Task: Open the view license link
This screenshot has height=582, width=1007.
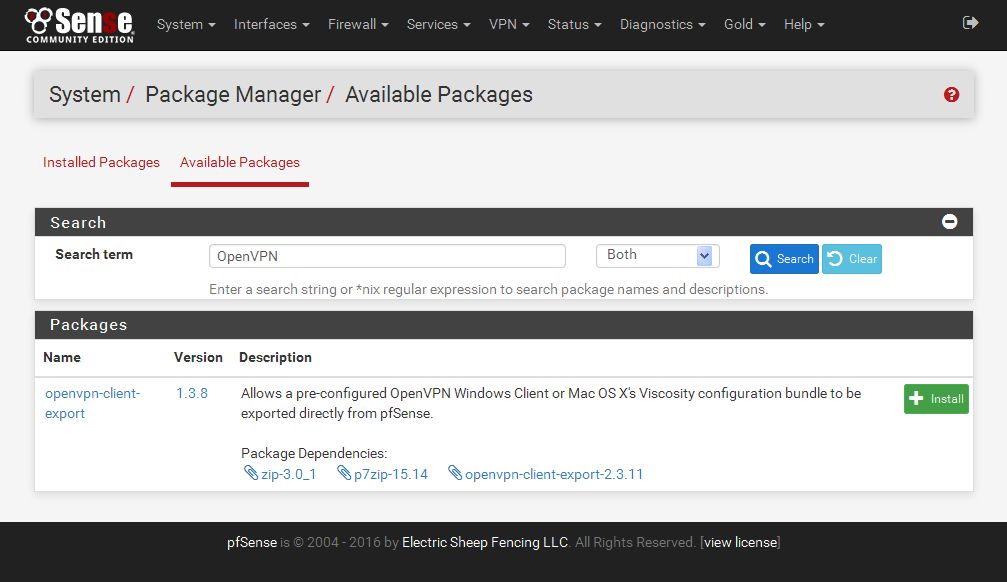Action: click(740, 542)
